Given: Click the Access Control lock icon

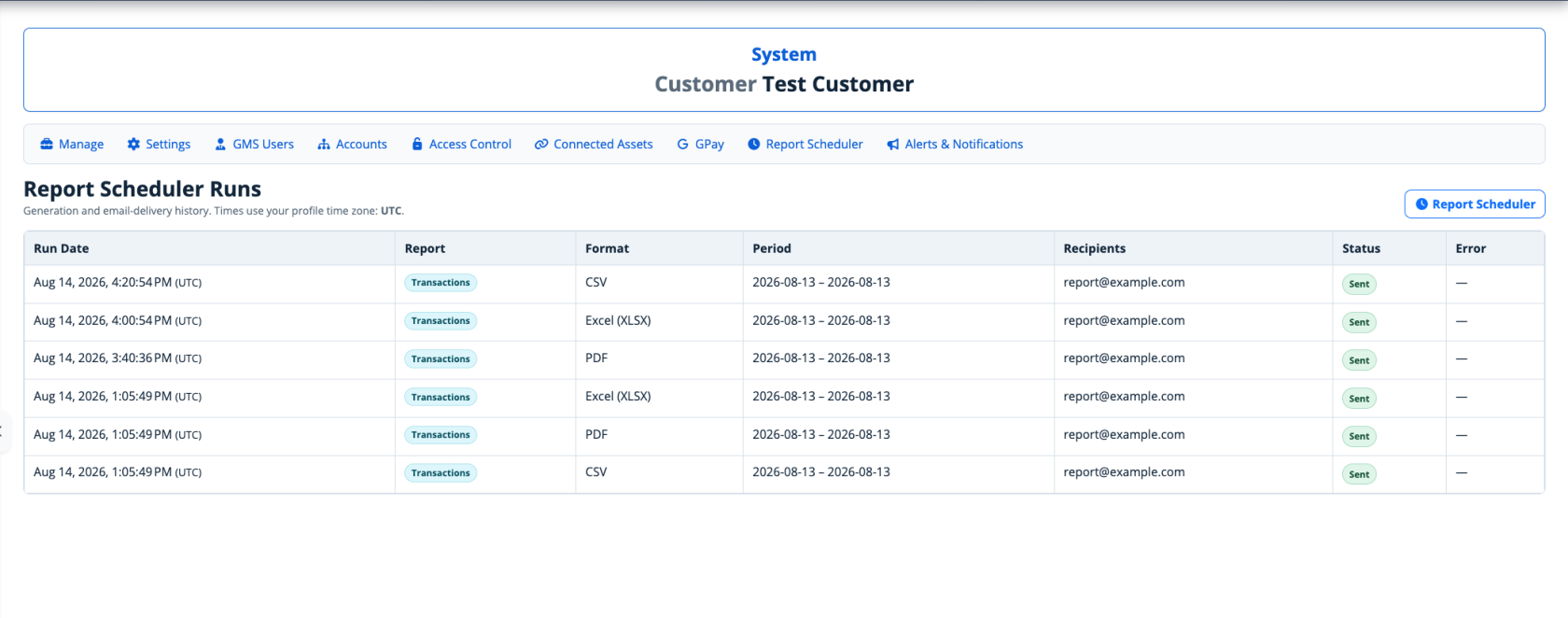Looking at the screenshot, I should click(417, 144).
